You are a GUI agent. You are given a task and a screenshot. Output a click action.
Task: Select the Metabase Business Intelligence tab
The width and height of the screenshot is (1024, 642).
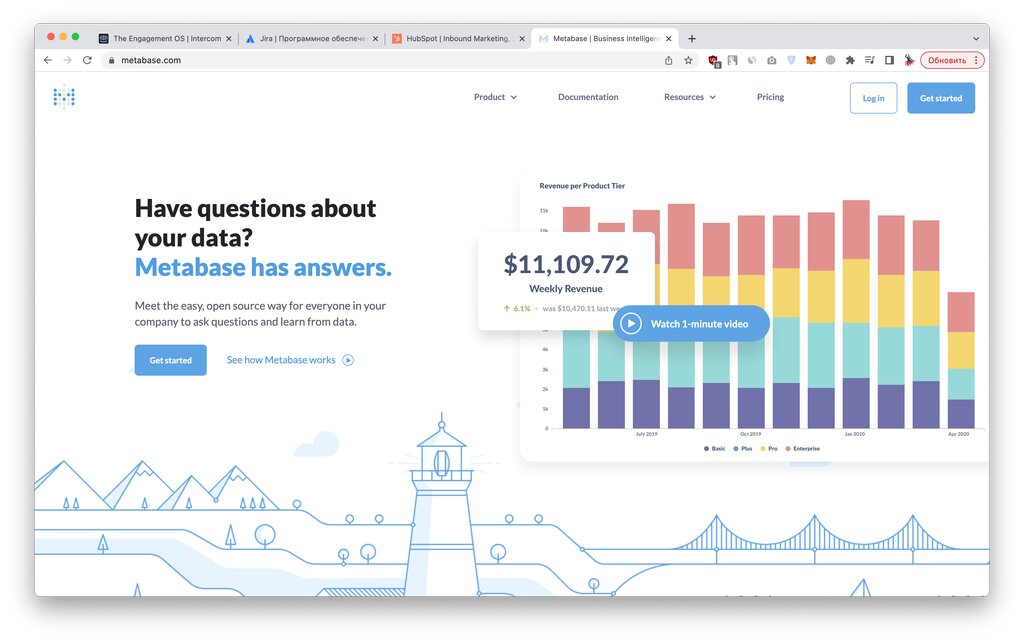(x=605, y=39)
